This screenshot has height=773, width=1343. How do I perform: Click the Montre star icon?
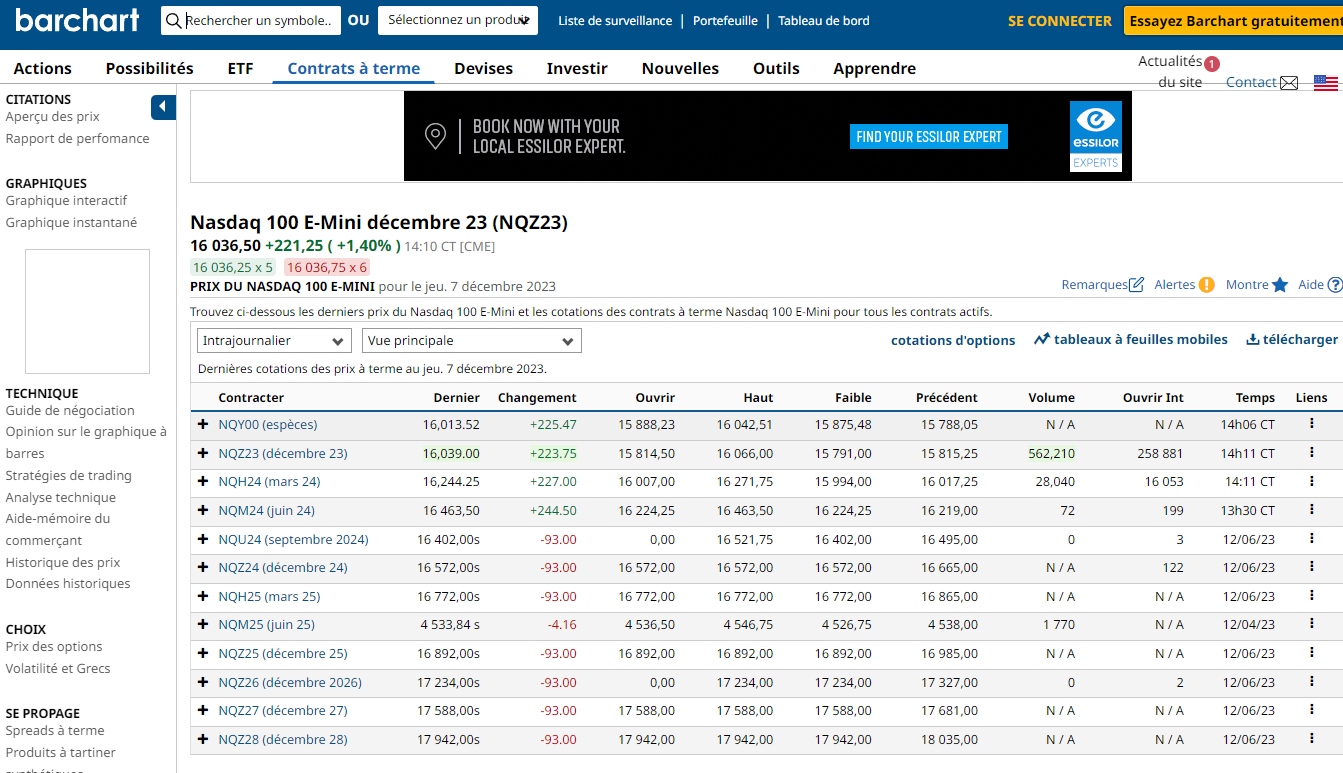tap(1280, 285)
